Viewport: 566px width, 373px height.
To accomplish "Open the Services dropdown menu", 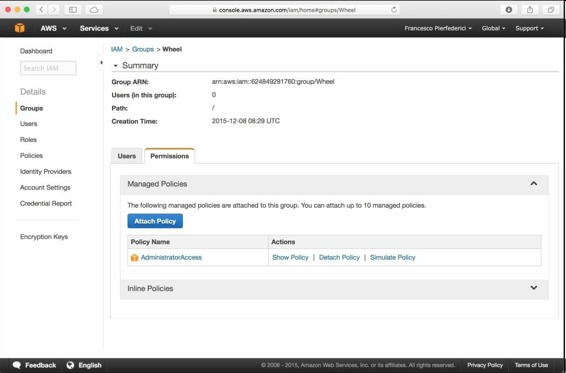I will coord(99,28).
